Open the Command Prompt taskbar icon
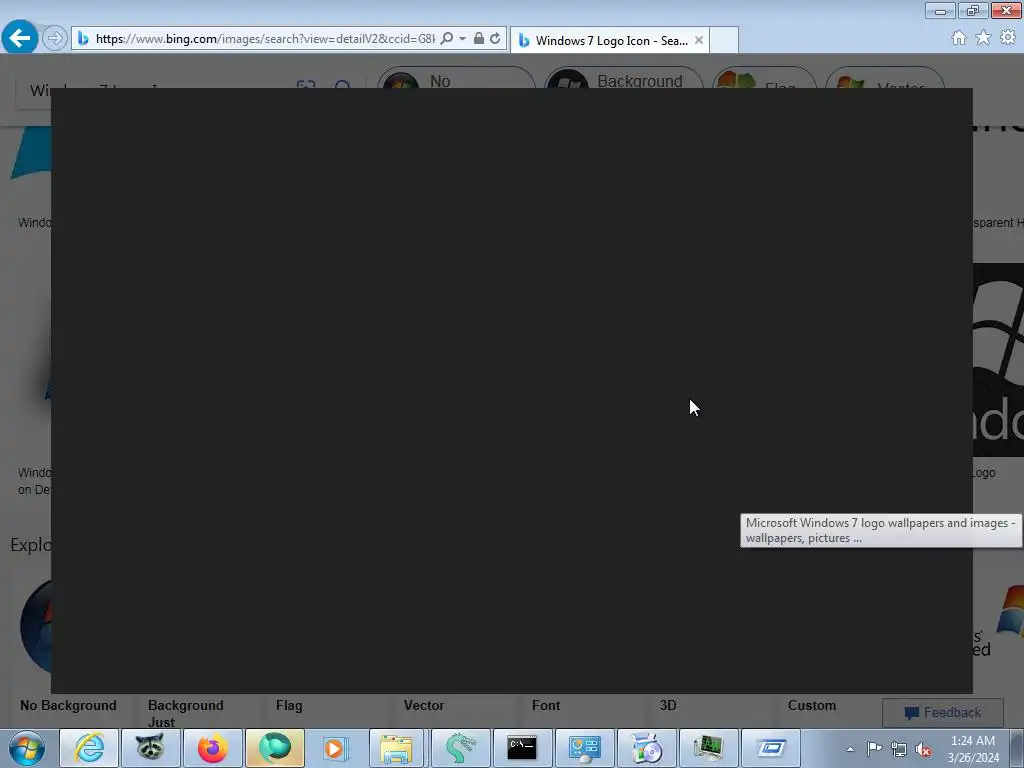The height and width of the screenshot is (768, 1024). click(x=522, y=748)
